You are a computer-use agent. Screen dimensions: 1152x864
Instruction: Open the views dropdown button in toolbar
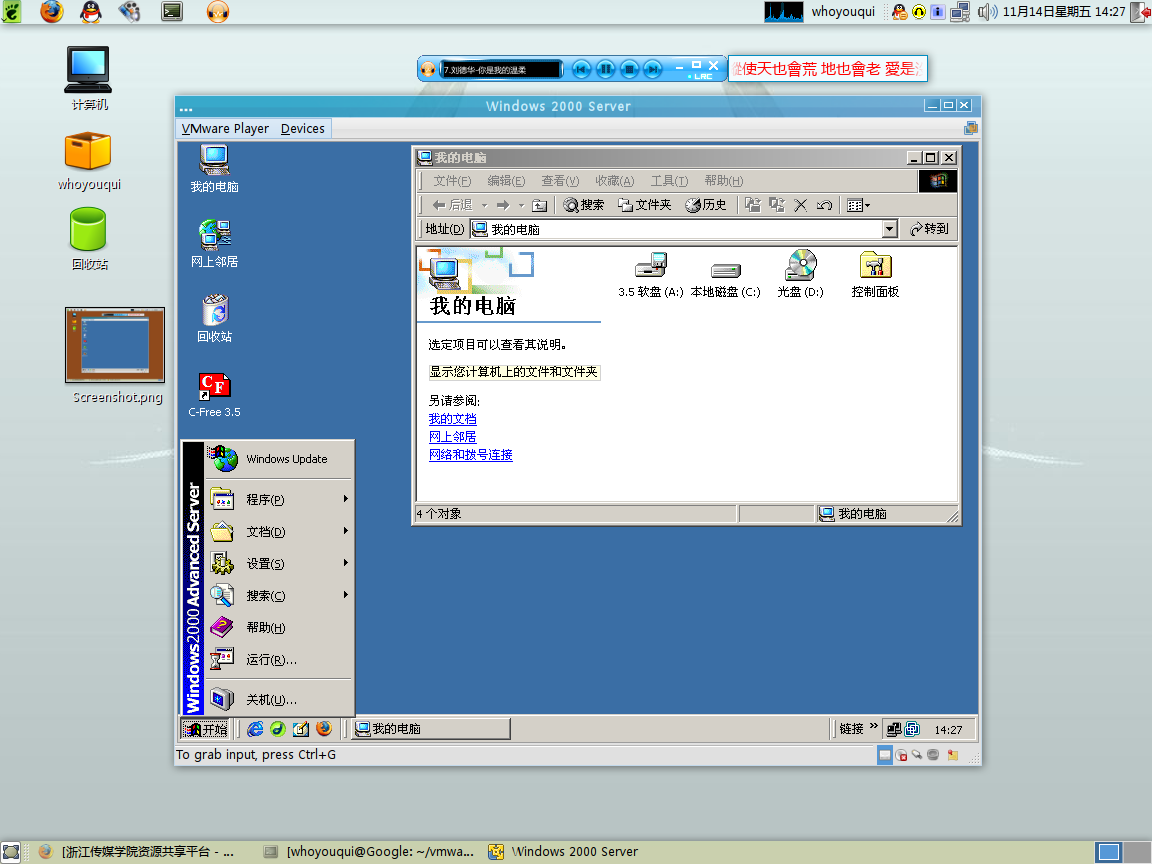(x=858, y=205)
